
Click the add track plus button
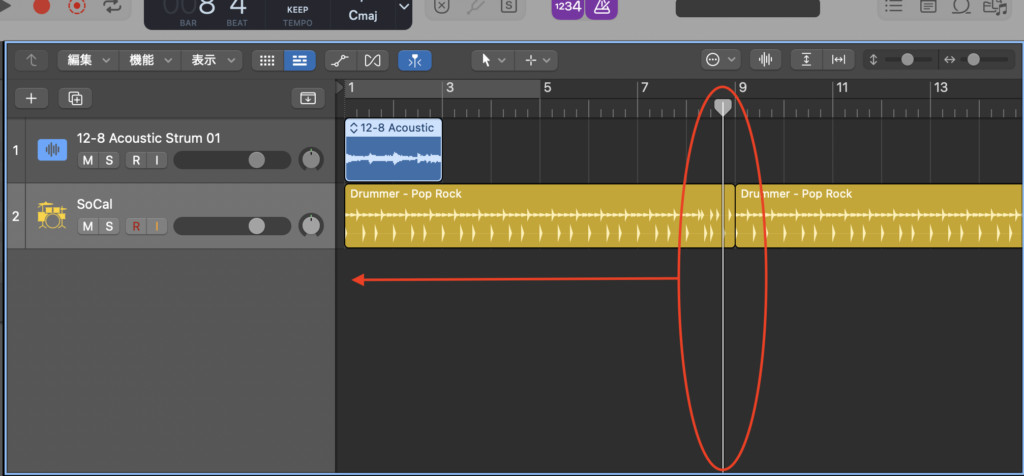tap(31, 98)
